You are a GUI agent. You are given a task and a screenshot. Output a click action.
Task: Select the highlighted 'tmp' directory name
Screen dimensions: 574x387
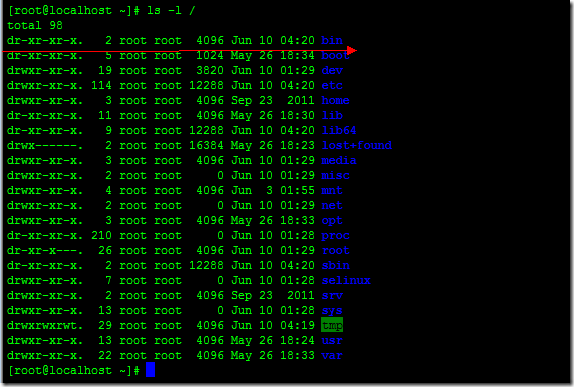click(332, 325)
